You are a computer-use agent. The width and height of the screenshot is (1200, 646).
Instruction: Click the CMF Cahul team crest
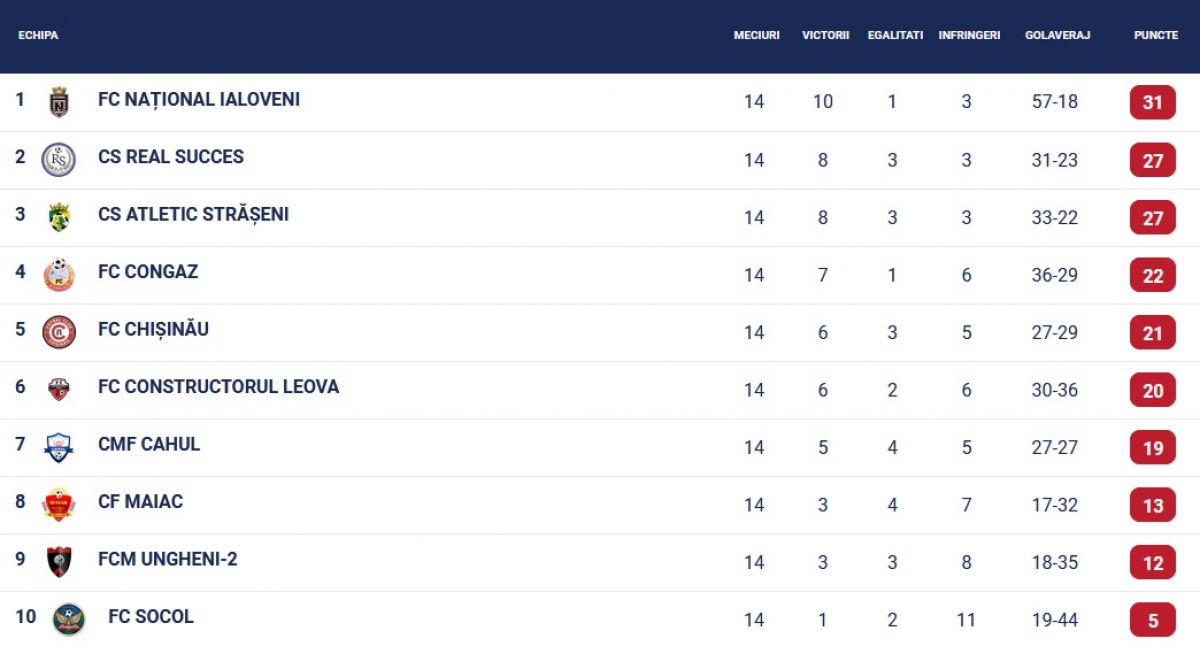tap(59, 447)
